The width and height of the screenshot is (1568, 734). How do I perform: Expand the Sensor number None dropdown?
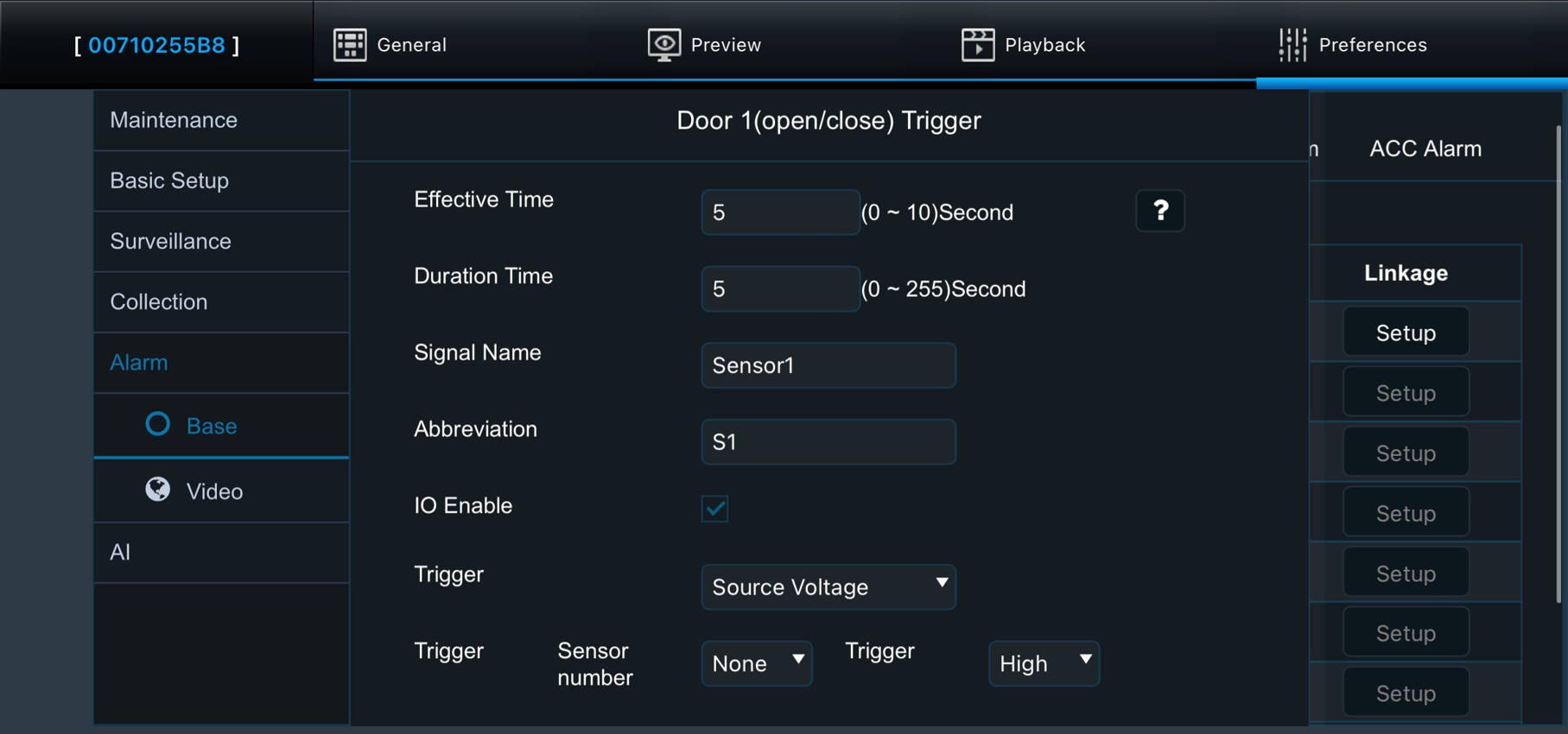757,663
